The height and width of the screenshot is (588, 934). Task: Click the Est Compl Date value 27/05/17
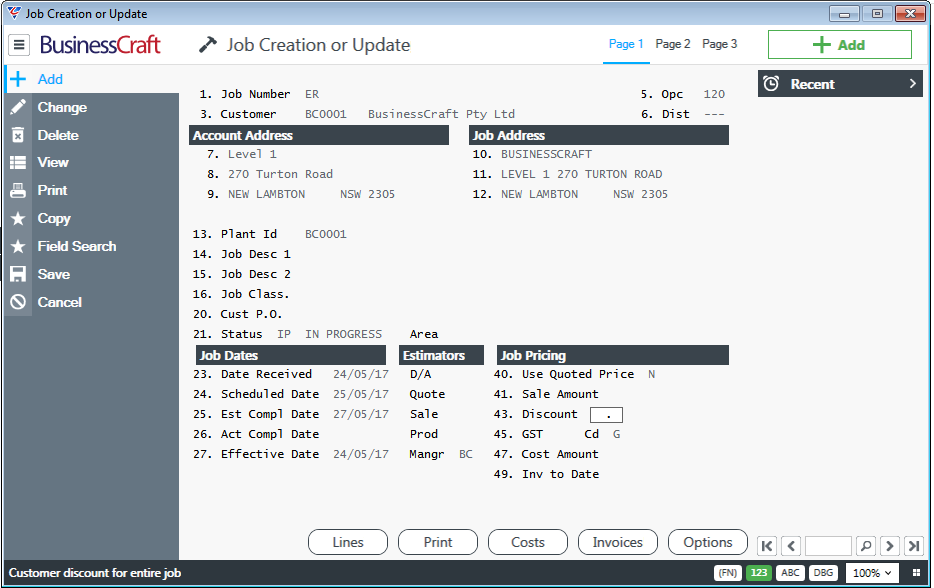coord(361,414)
